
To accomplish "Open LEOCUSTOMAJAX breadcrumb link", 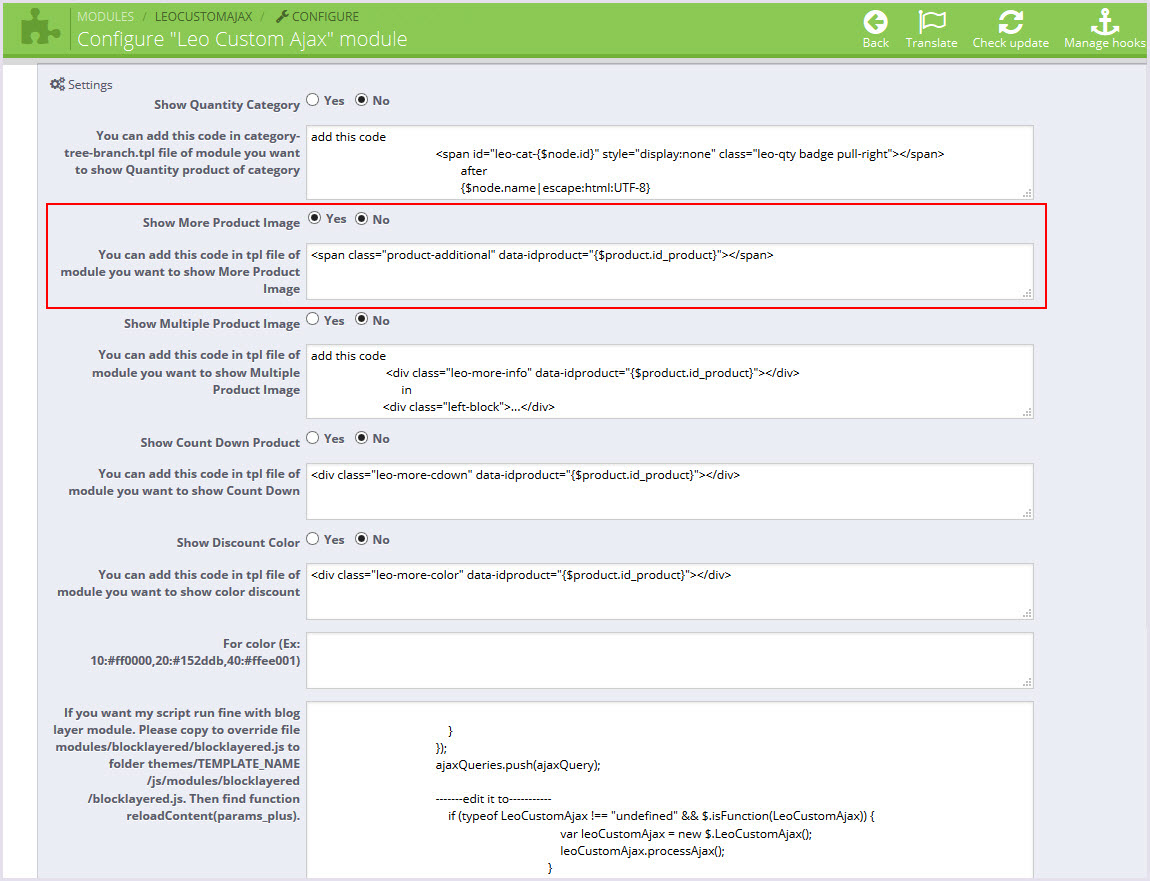I will click(x=203, y=16).
